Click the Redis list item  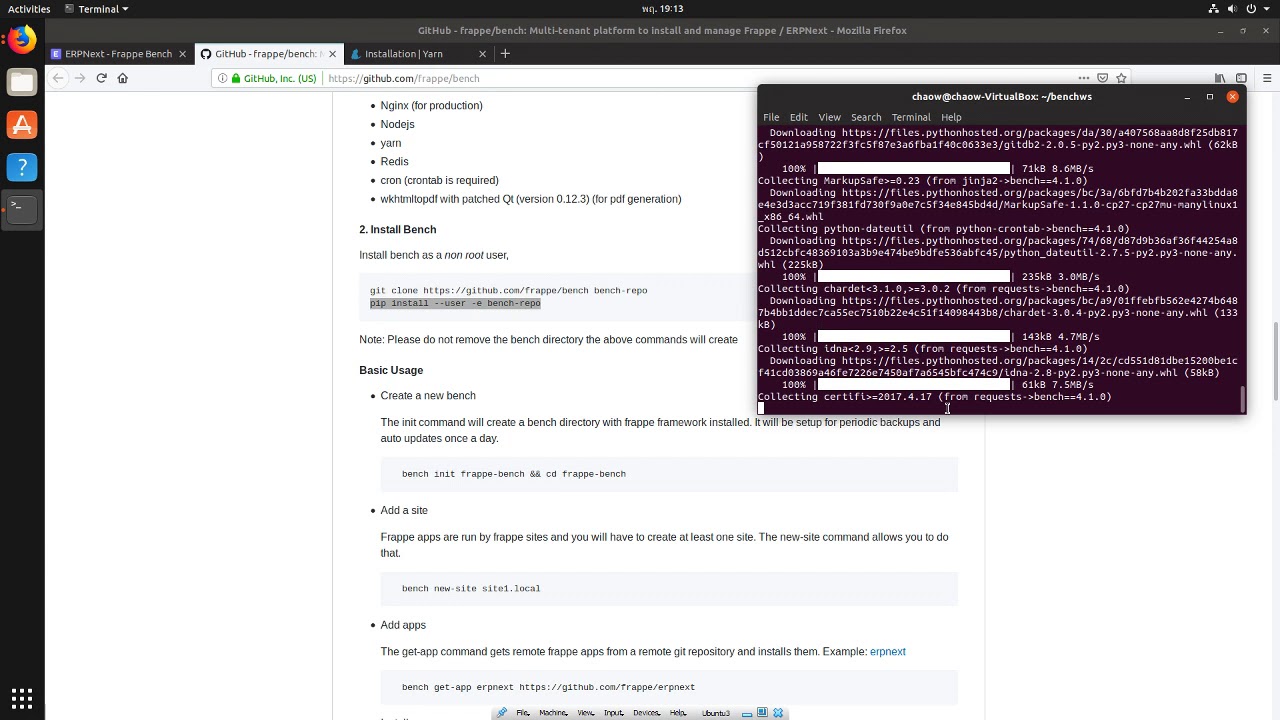coord(394,162)
